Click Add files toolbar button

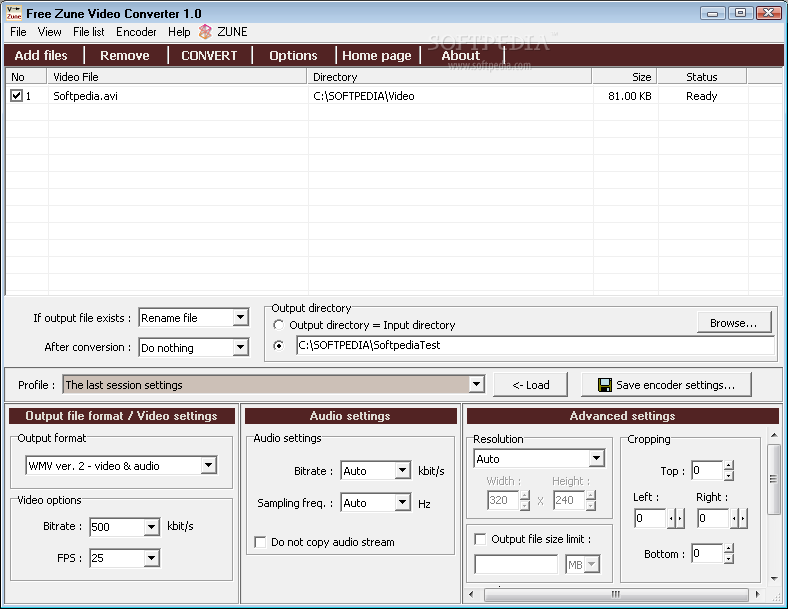point(41,55)
